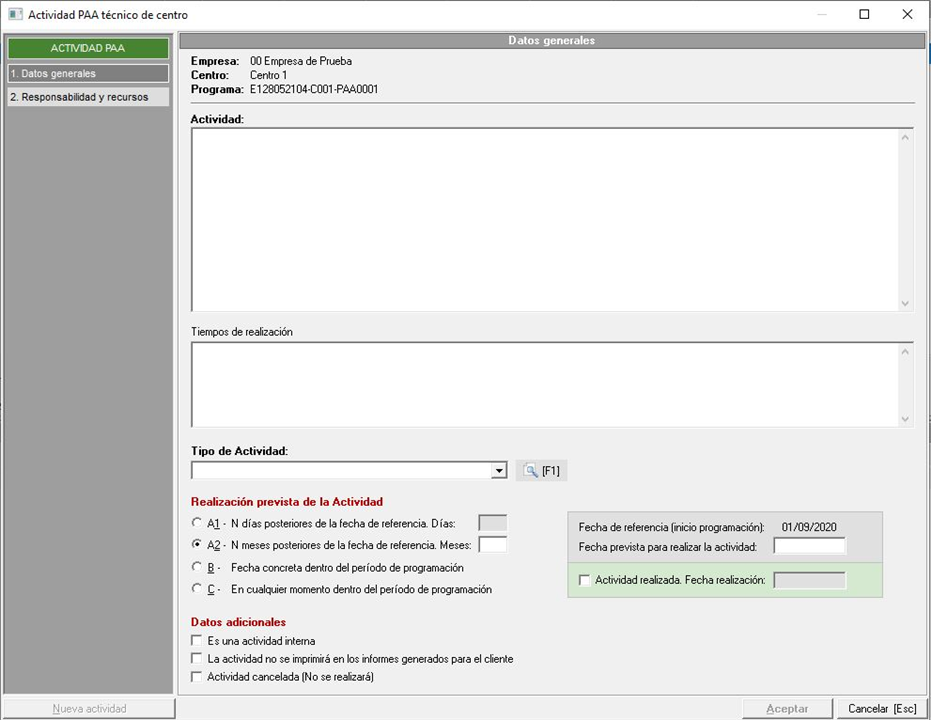Select the A2 months radio option
The image size is (931, 720).
196,545
